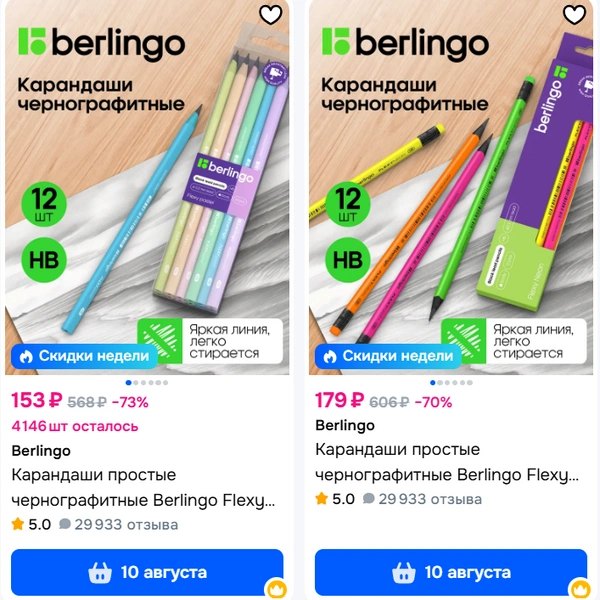Click the Скидки недели badge on right card
The width and height of the screenshot is (600, 600).
click(388, 356)
